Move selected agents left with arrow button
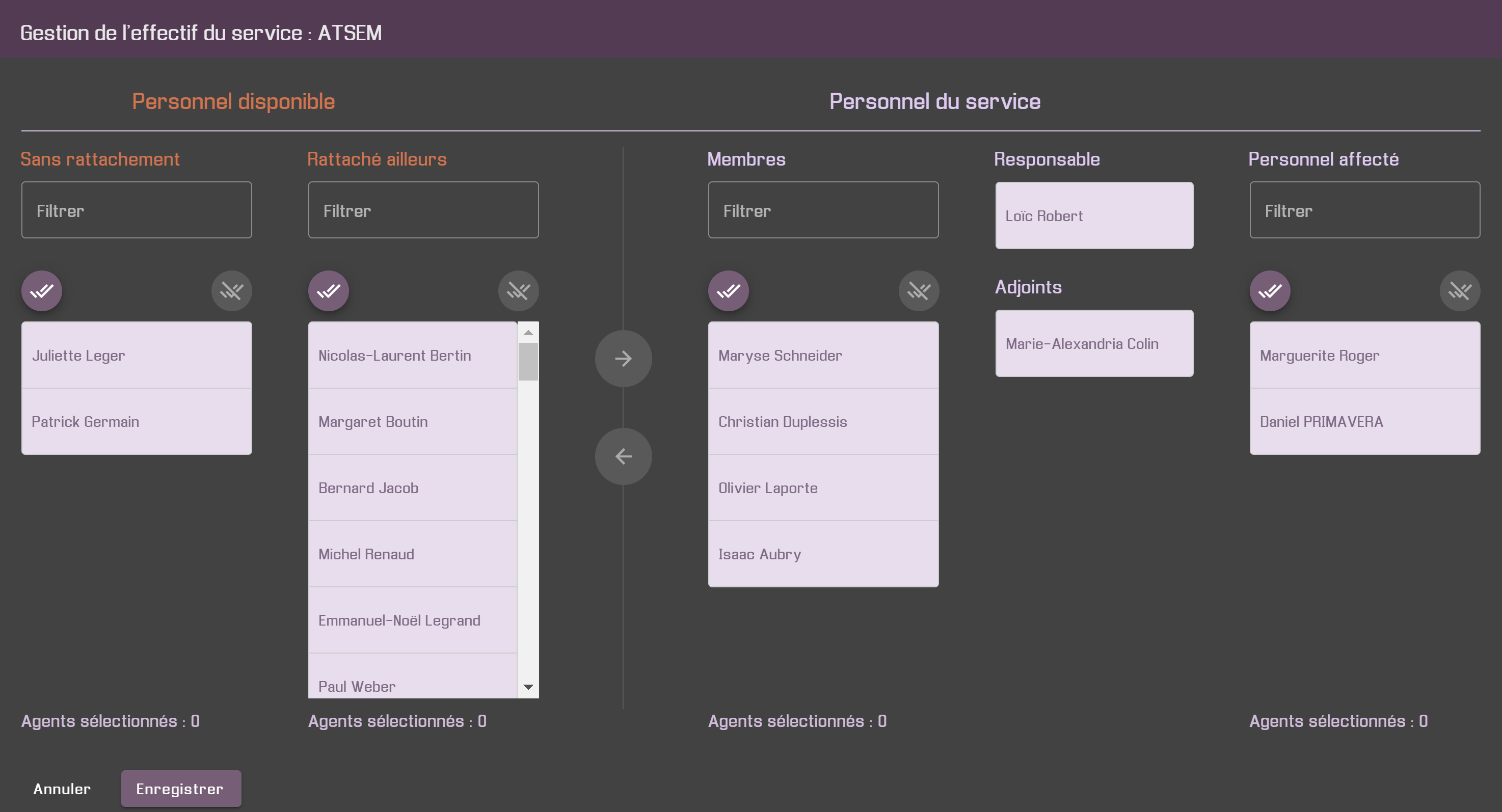Screen dimensions: 1502x812 coord(623,456)
